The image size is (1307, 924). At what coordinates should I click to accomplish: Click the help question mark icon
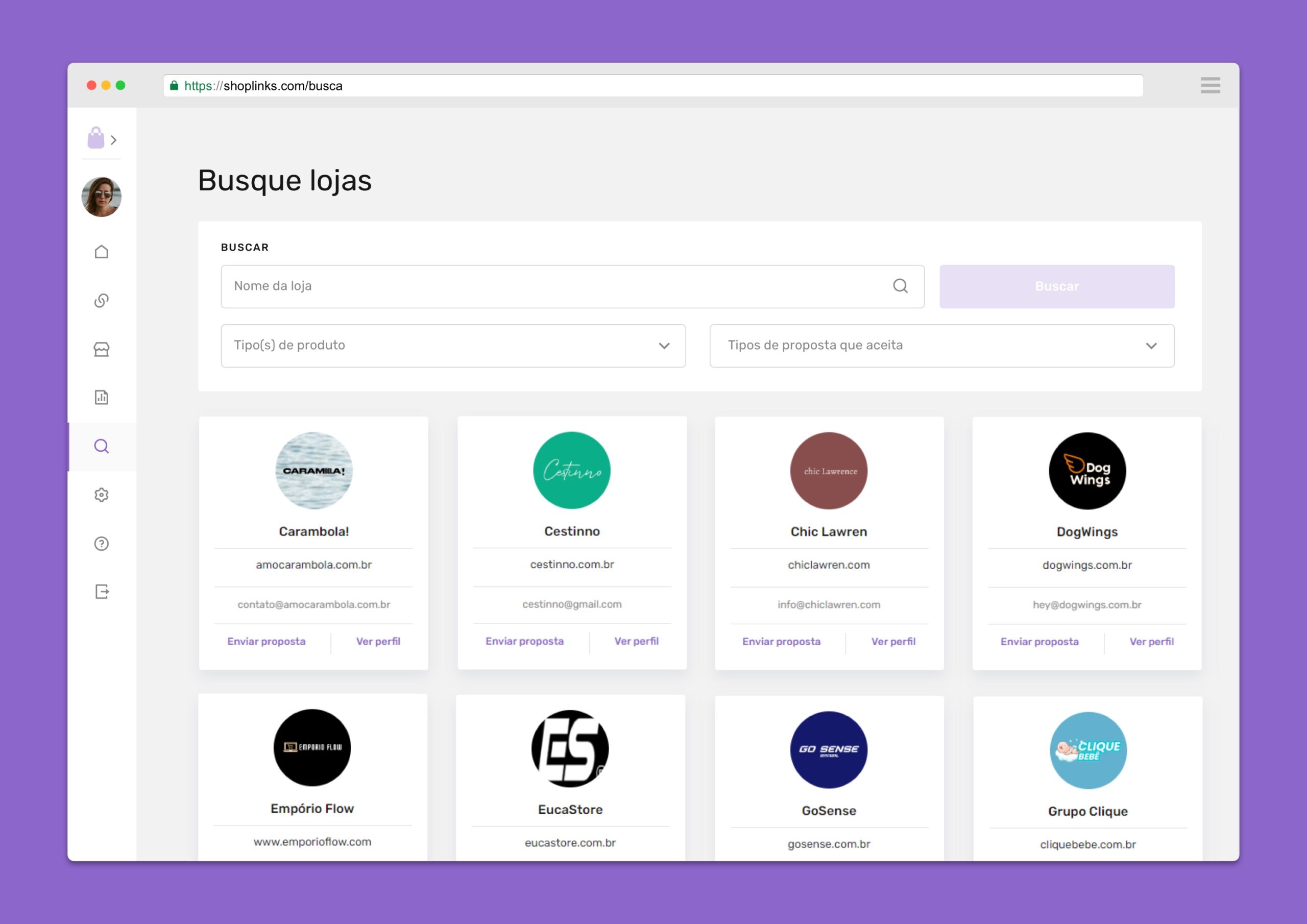(x=101, y=544)
